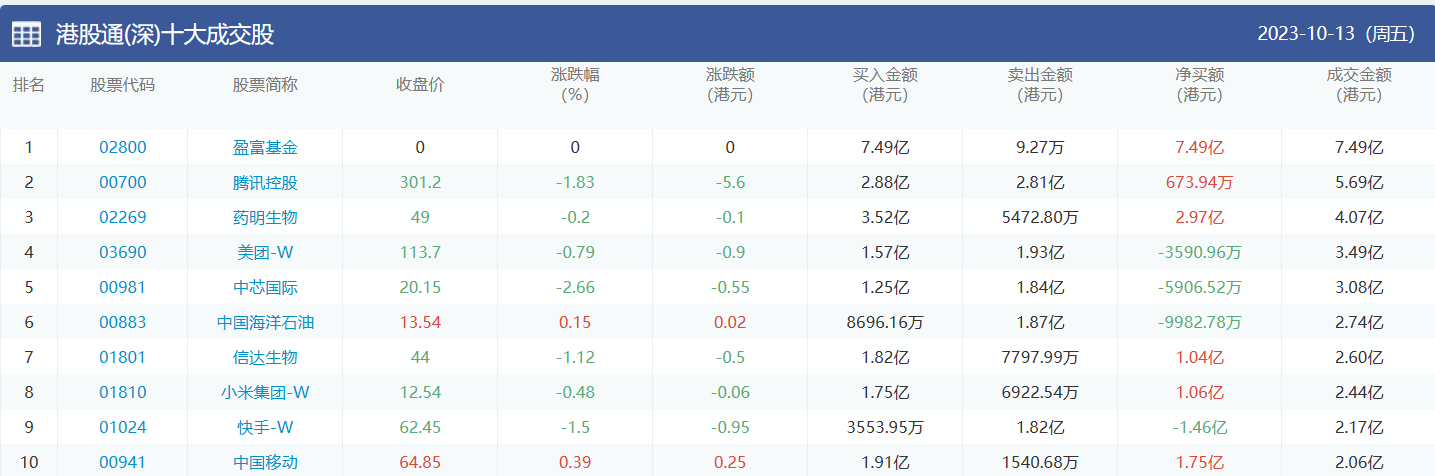Click stock code 00883
Viewport: 1435px width, 476px height.
tap(123, 323)
